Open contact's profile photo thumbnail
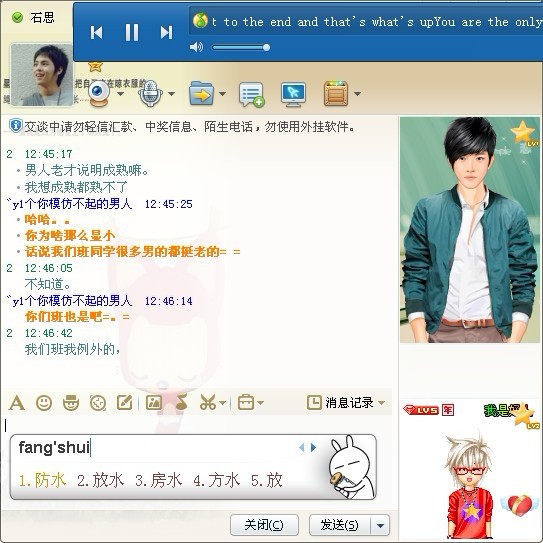 click(x=42, y=74)
